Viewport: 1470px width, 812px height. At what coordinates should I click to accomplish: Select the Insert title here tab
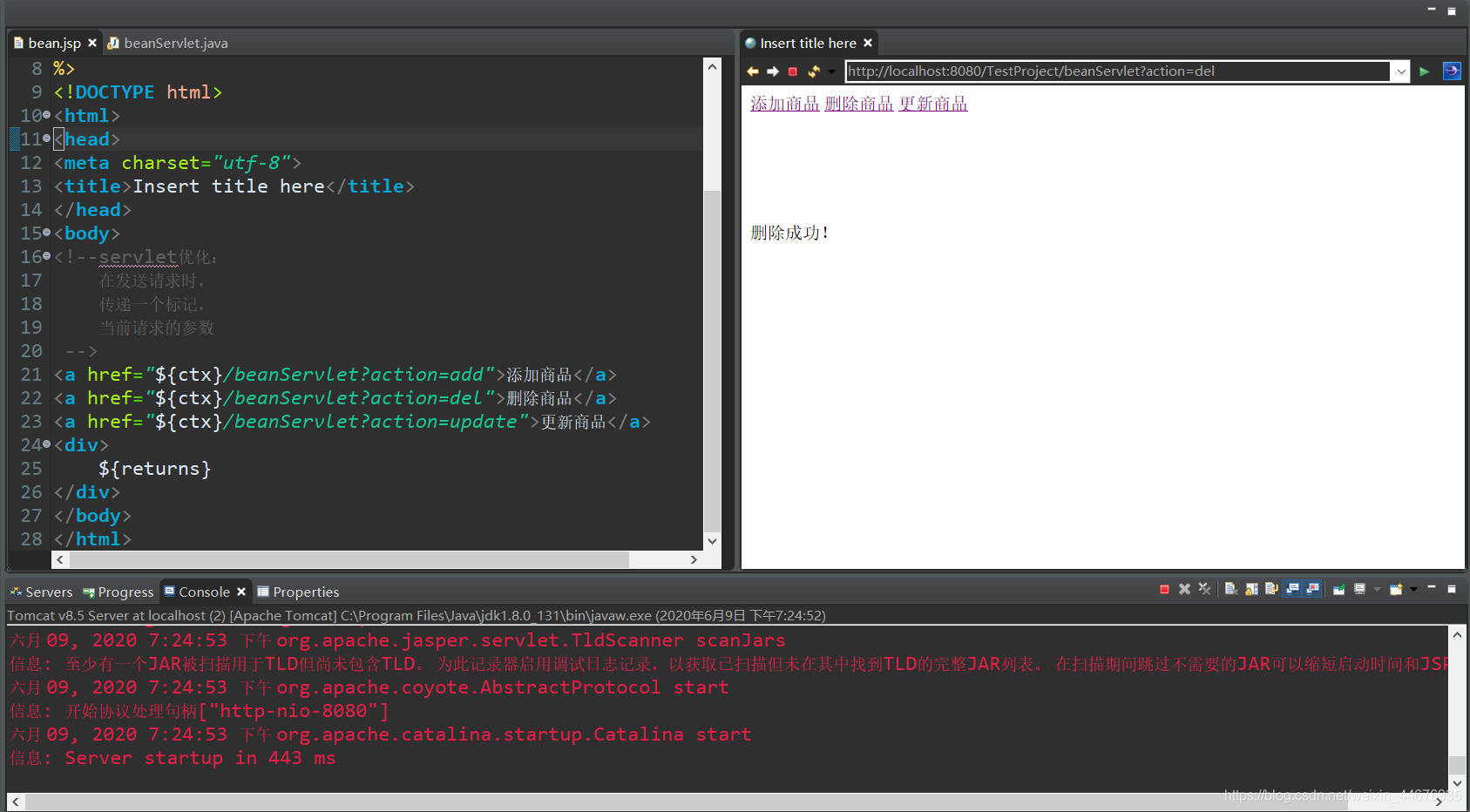808,43
